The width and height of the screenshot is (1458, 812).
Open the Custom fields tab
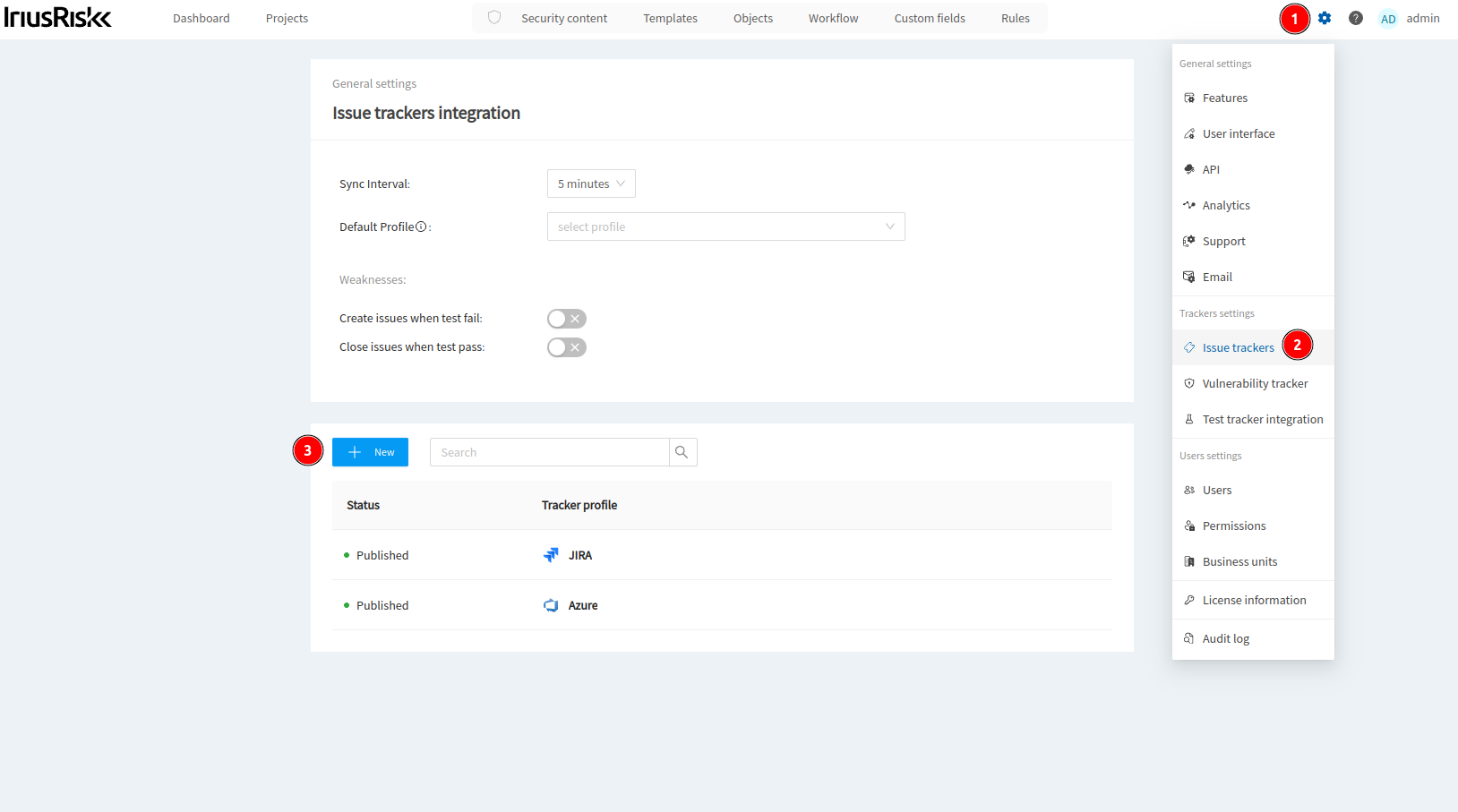point(930,18)
